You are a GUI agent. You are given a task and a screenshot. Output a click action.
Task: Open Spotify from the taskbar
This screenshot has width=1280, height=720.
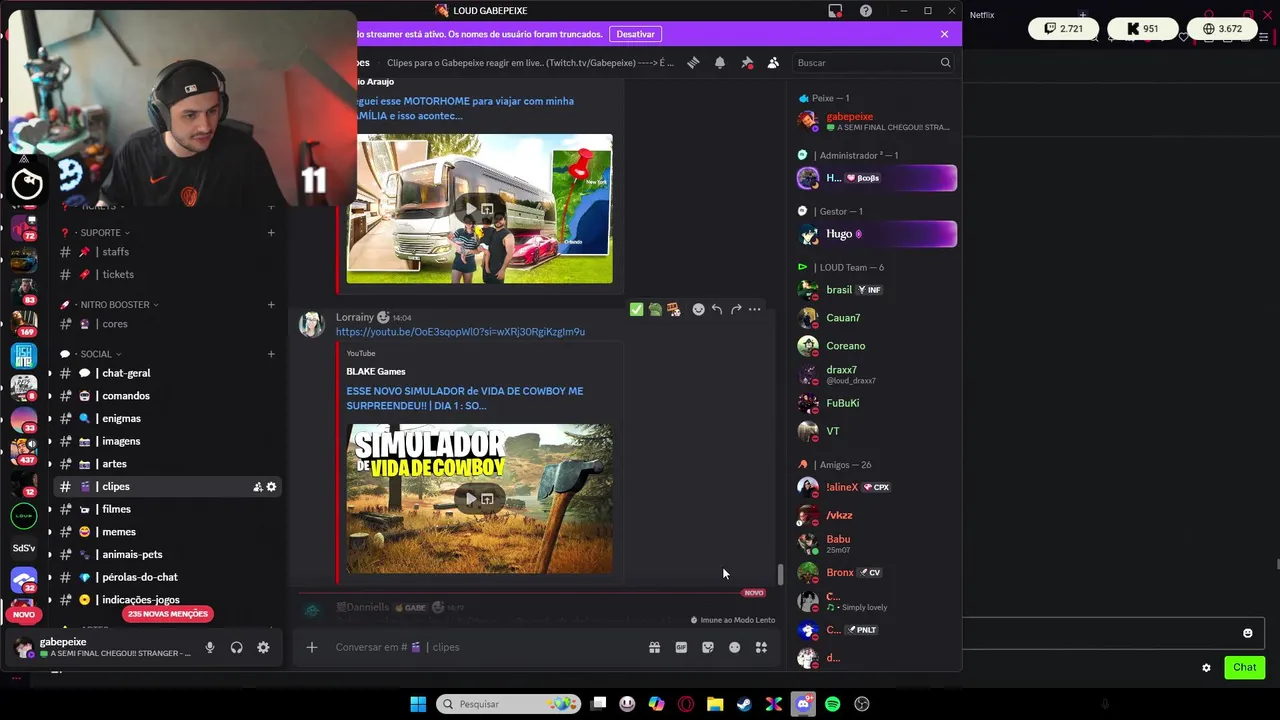[832, 704]
